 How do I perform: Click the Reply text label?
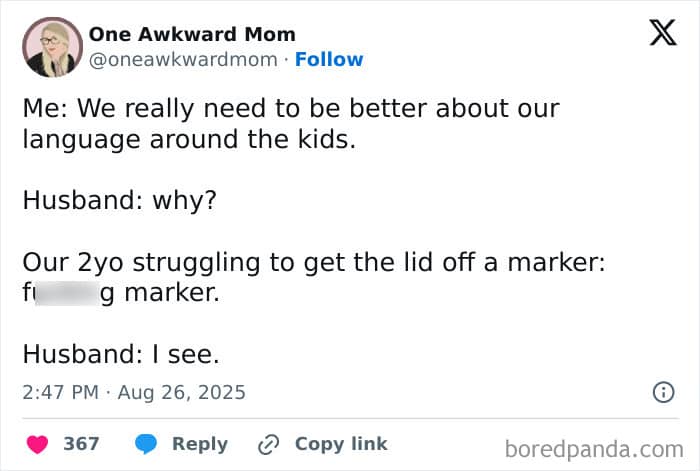pyautogui.click(x=200, y=443)
